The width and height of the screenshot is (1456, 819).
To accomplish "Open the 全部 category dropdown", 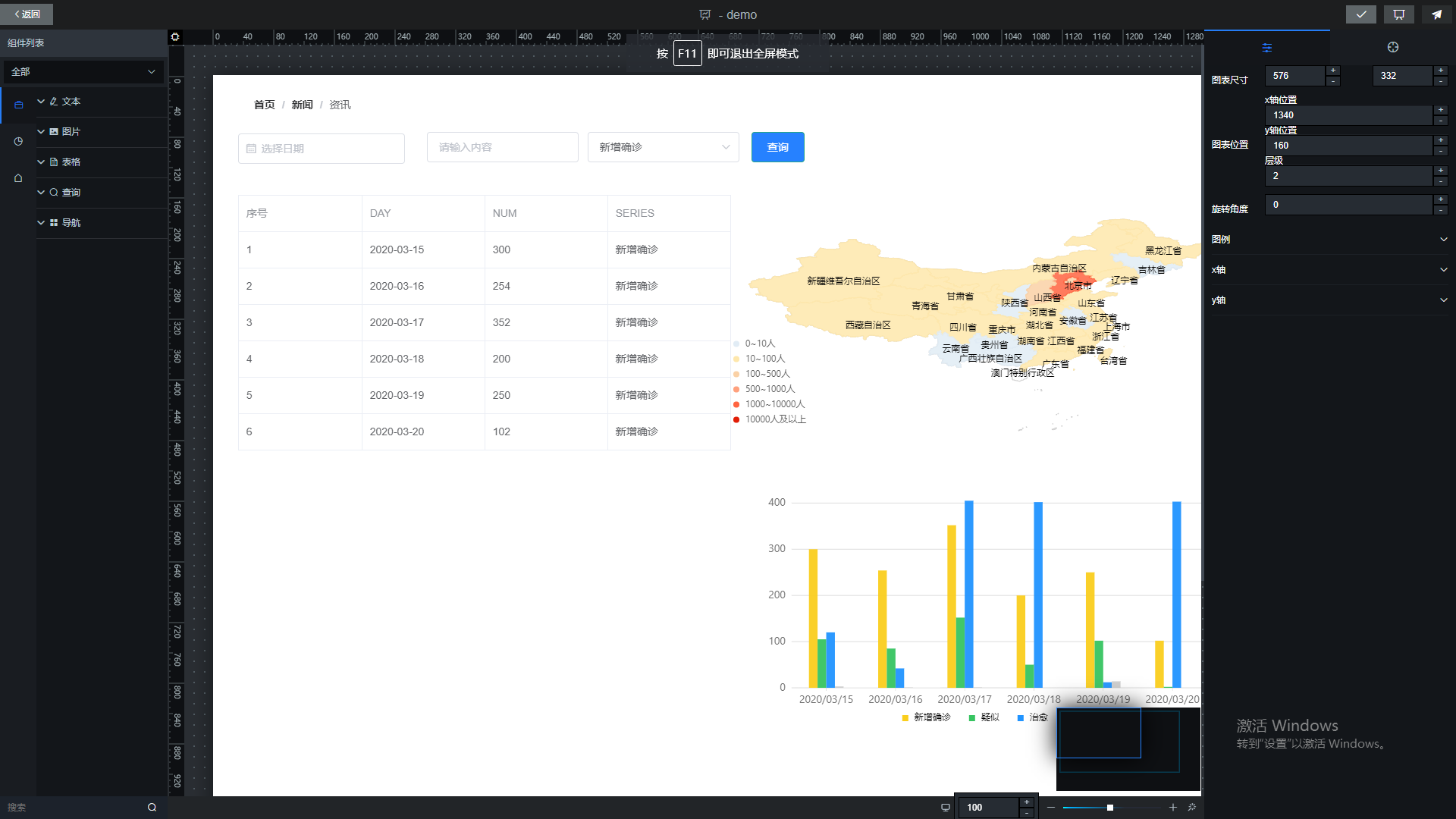I will [x=83, y=72].
